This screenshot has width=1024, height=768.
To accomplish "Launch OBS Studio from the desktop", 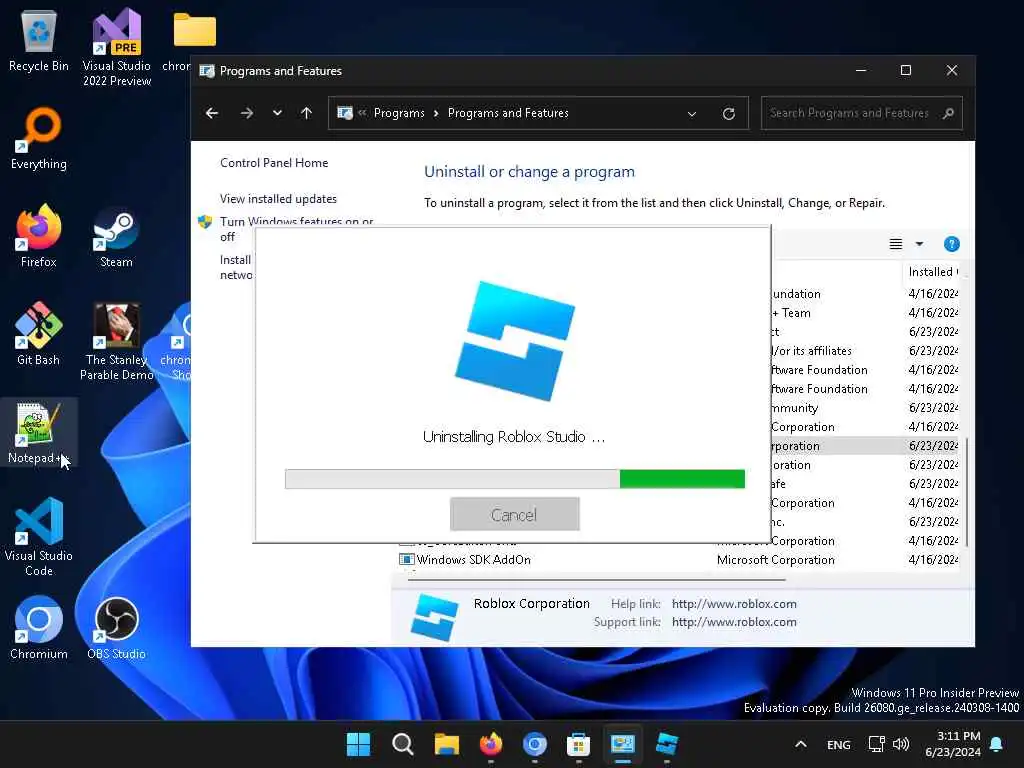I will [x=116, y=628].
